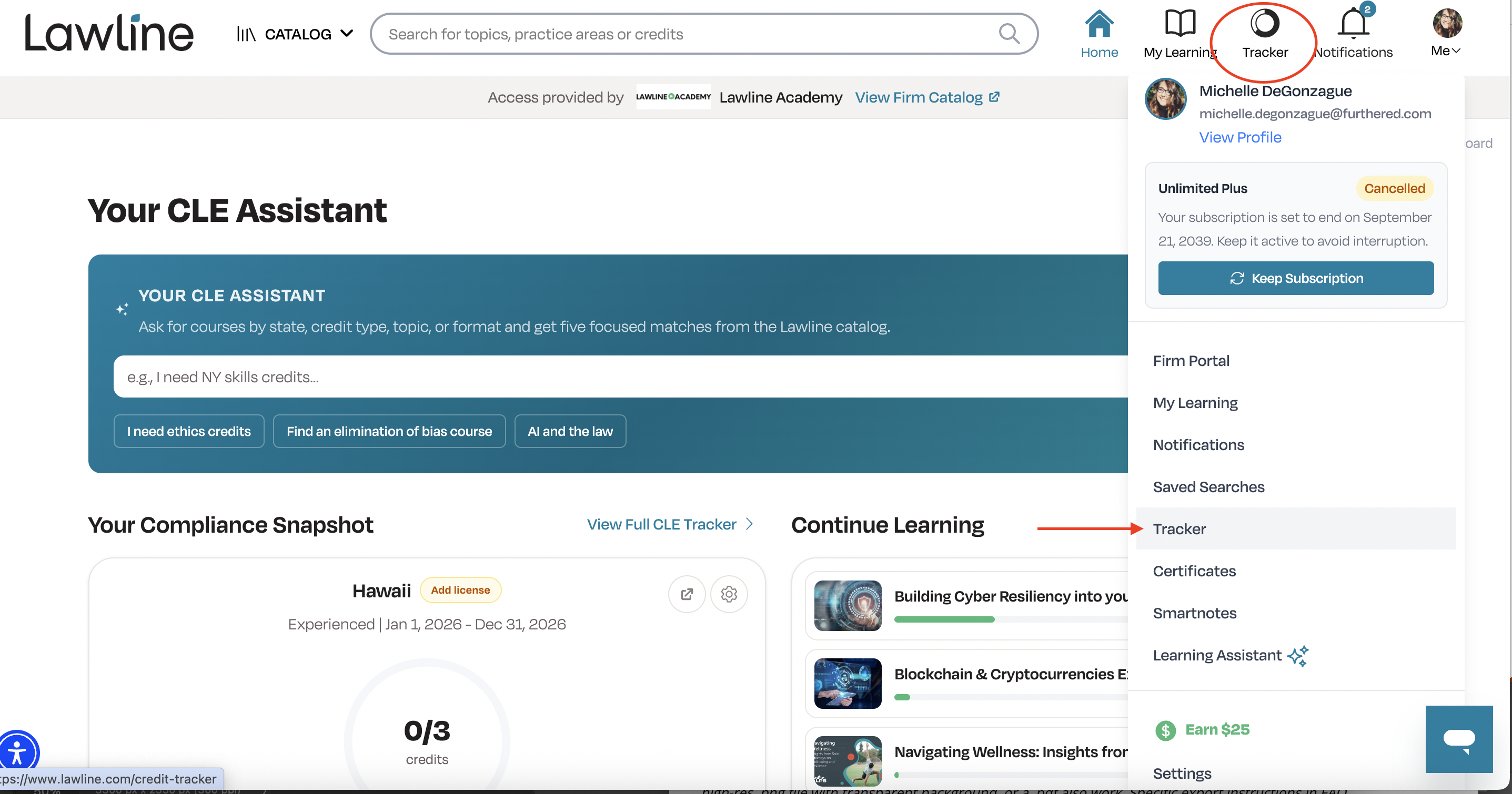Select Smartnotes in the profile menu
Screen dimensions: 1512x794
tap(1296, 613)
